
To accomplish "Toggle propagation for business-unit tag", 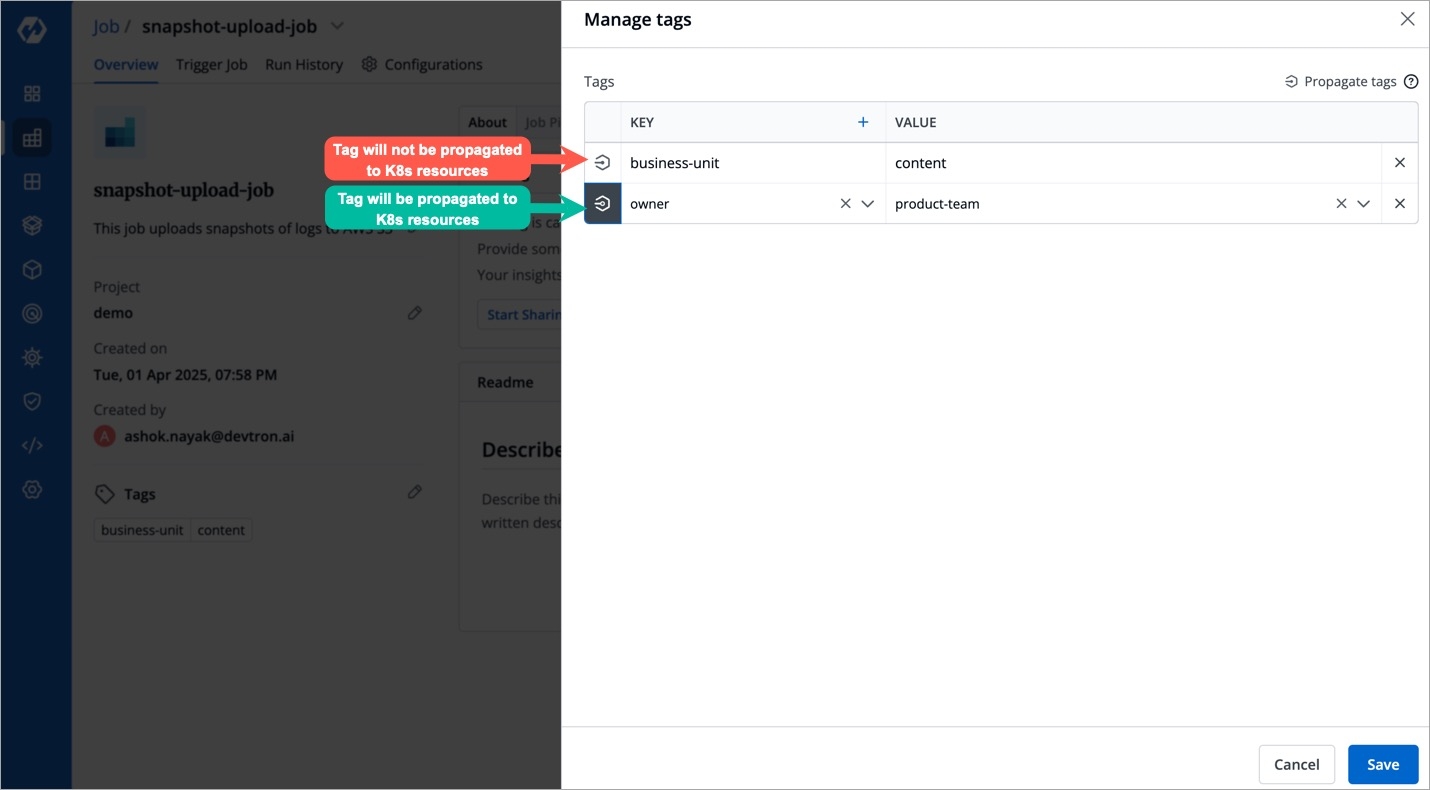I will [602, 163].
